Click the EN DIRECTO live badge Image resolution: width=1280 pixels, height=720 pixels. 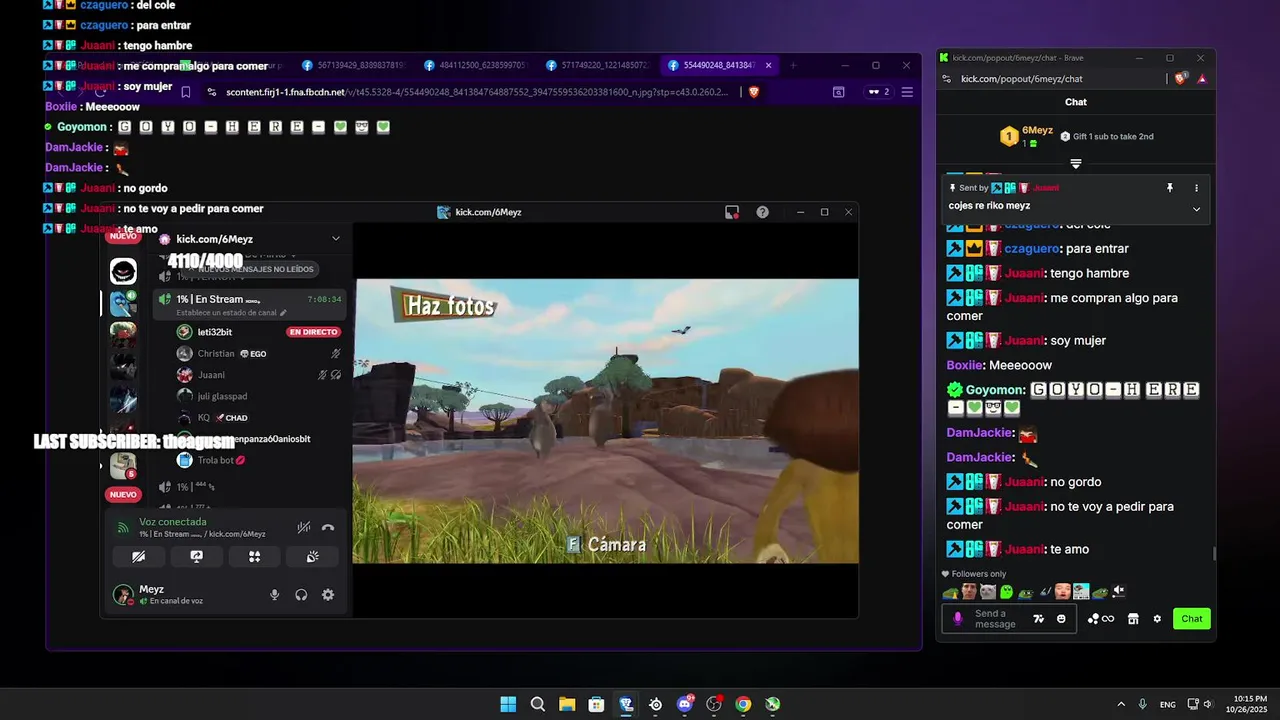click(x=313, y=332)
